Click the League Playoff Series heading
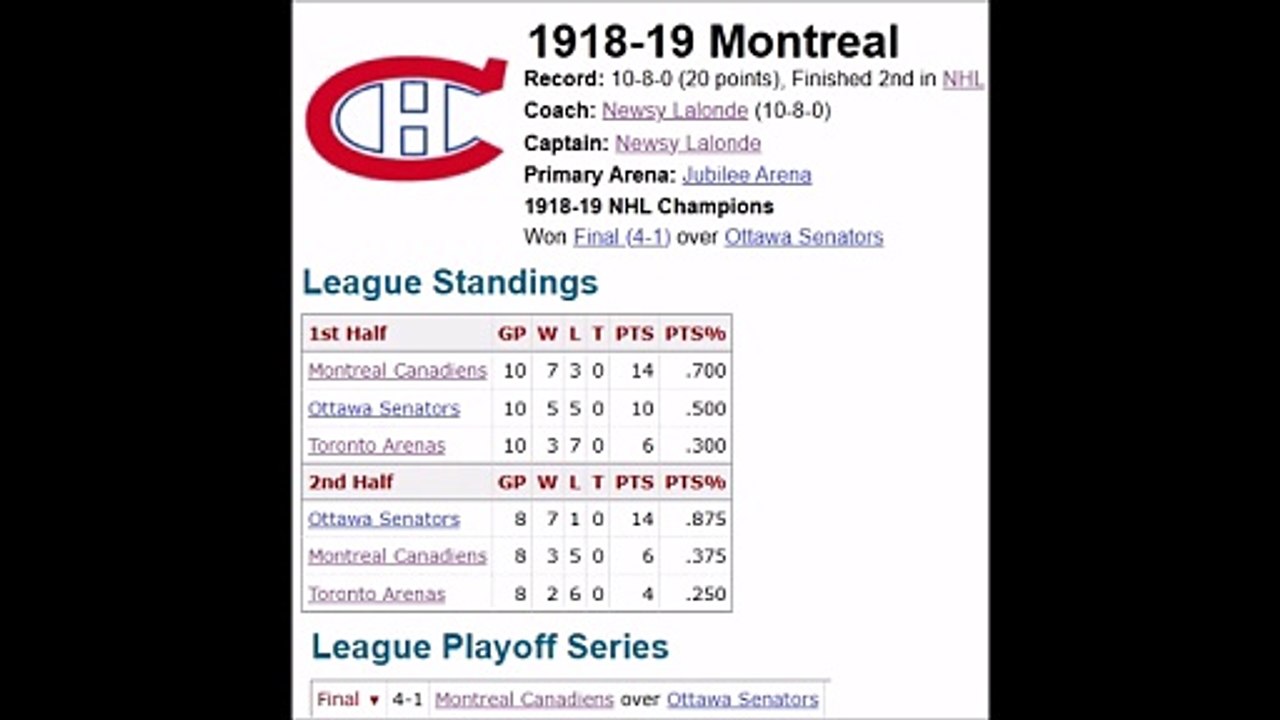Screen dimensions: 1280x720 pos(490,646)
